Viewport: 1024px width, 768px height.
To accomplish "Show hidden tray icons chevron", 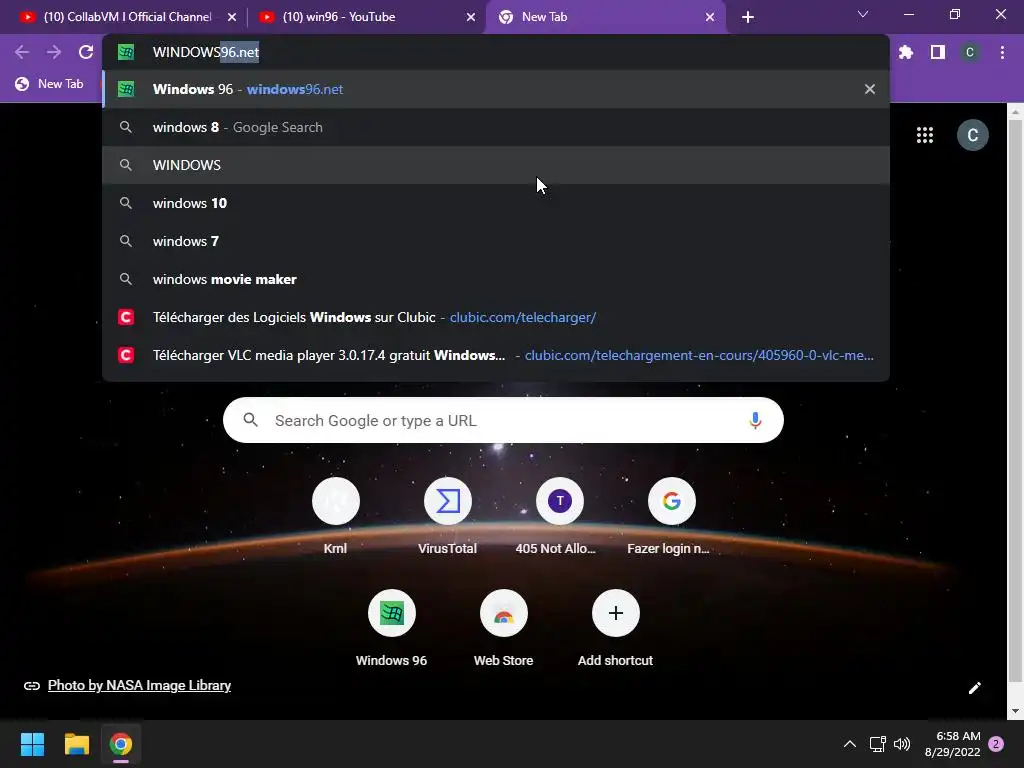I will point(850,744).
